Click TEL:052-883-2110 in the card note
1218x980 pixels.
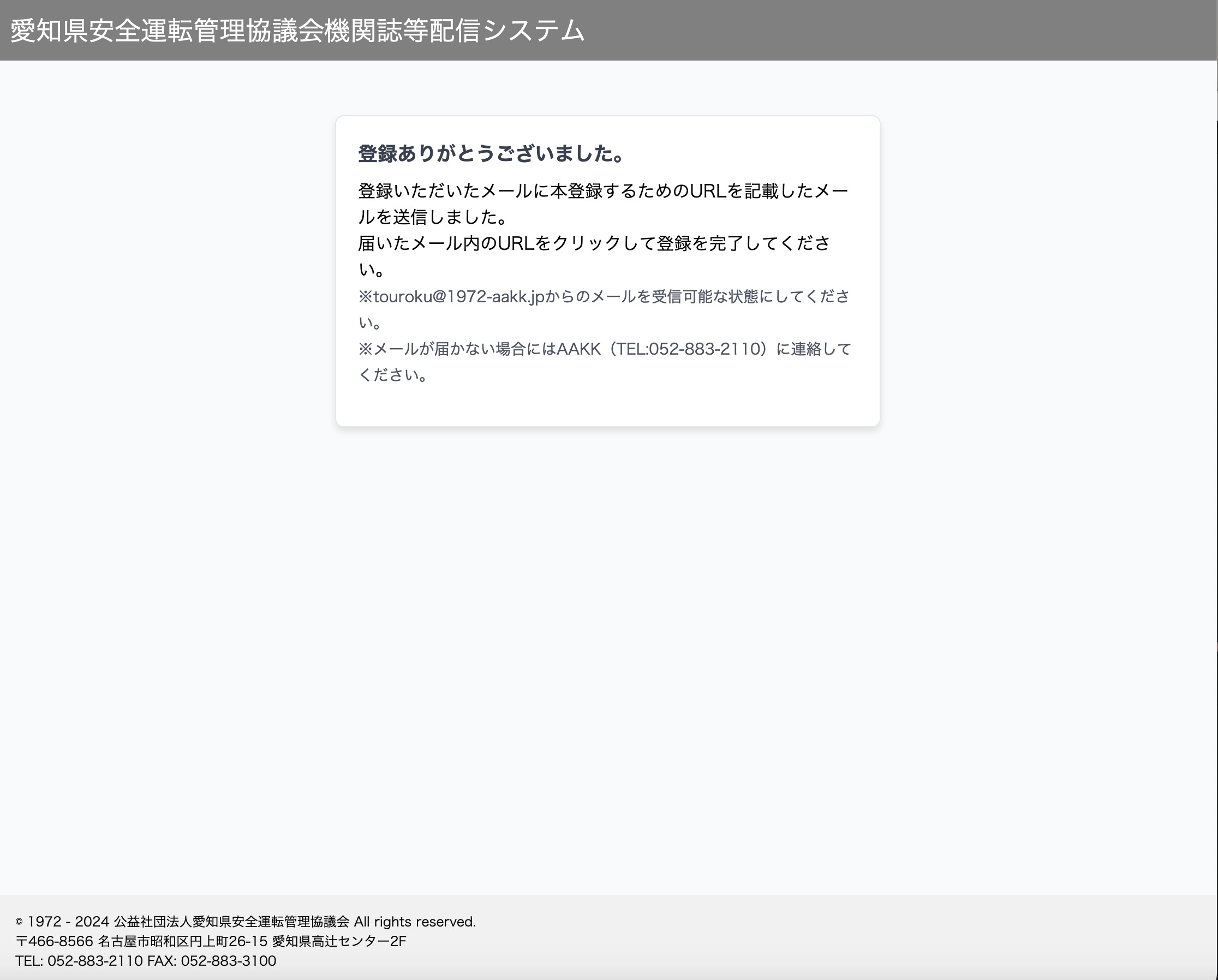tap(687, 349)
